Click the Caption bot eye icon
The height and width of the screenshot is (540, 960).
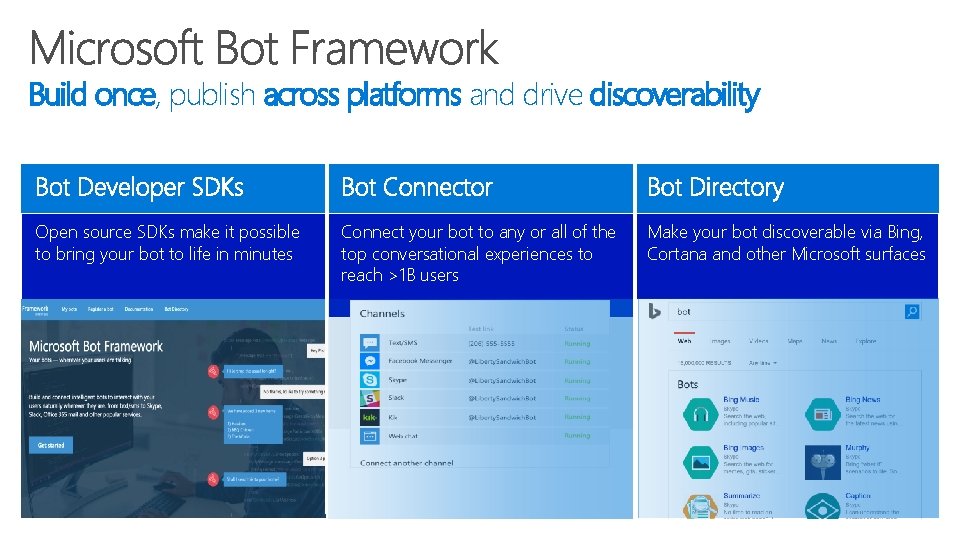(822, 506)
